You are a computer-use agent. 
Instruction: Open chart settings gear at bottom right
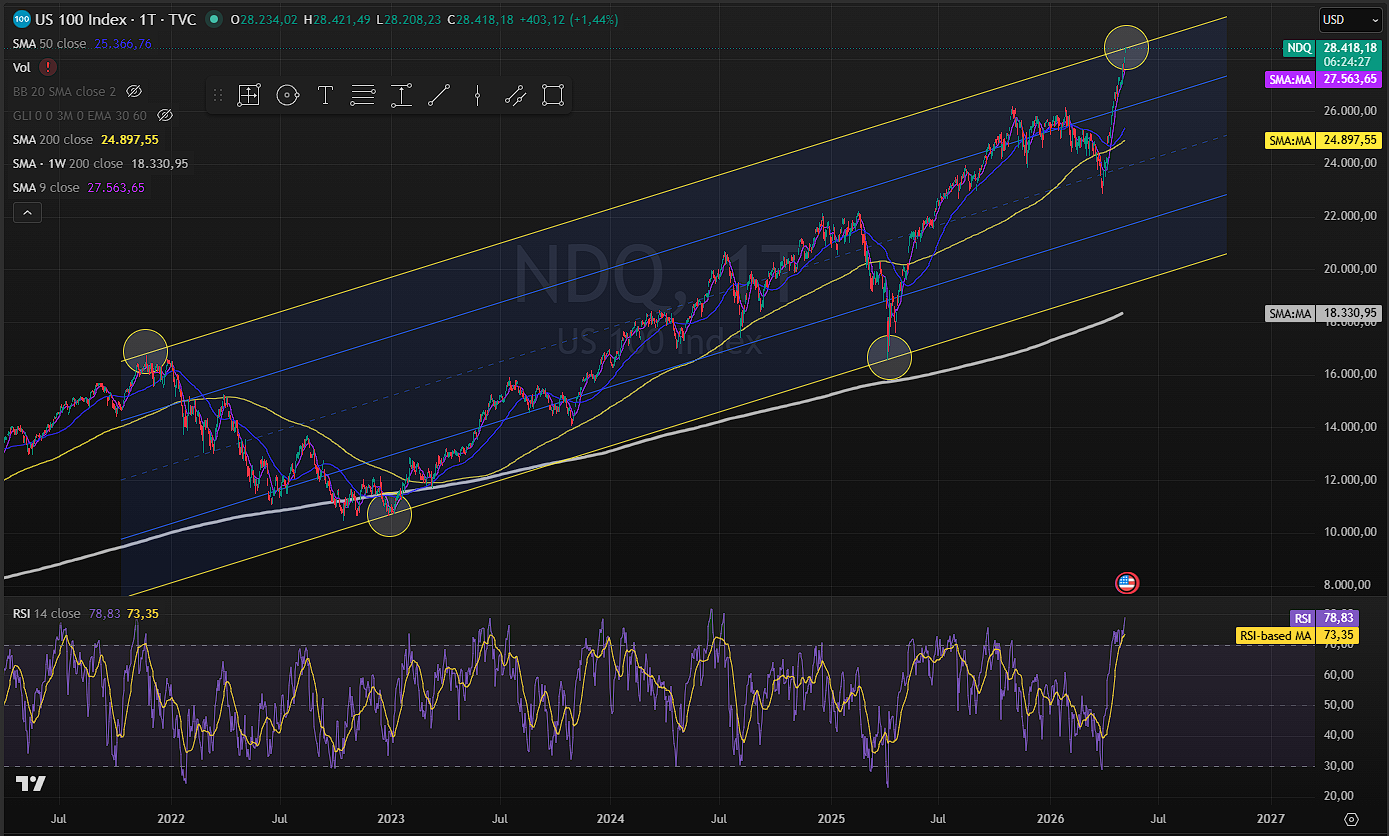(1351, 819)
